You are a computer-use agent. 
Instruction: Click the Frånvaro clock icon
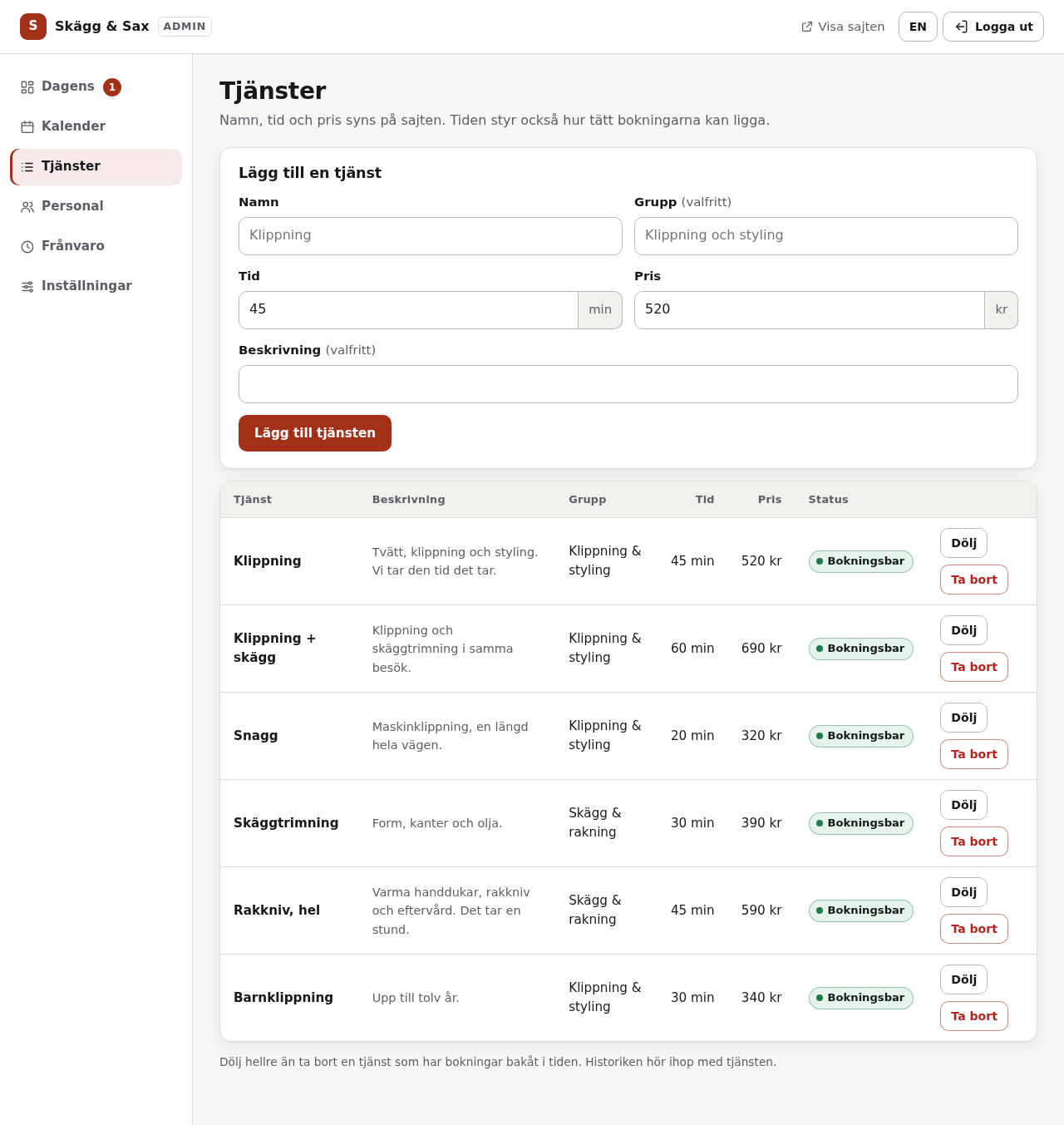[x=27, y=247]
